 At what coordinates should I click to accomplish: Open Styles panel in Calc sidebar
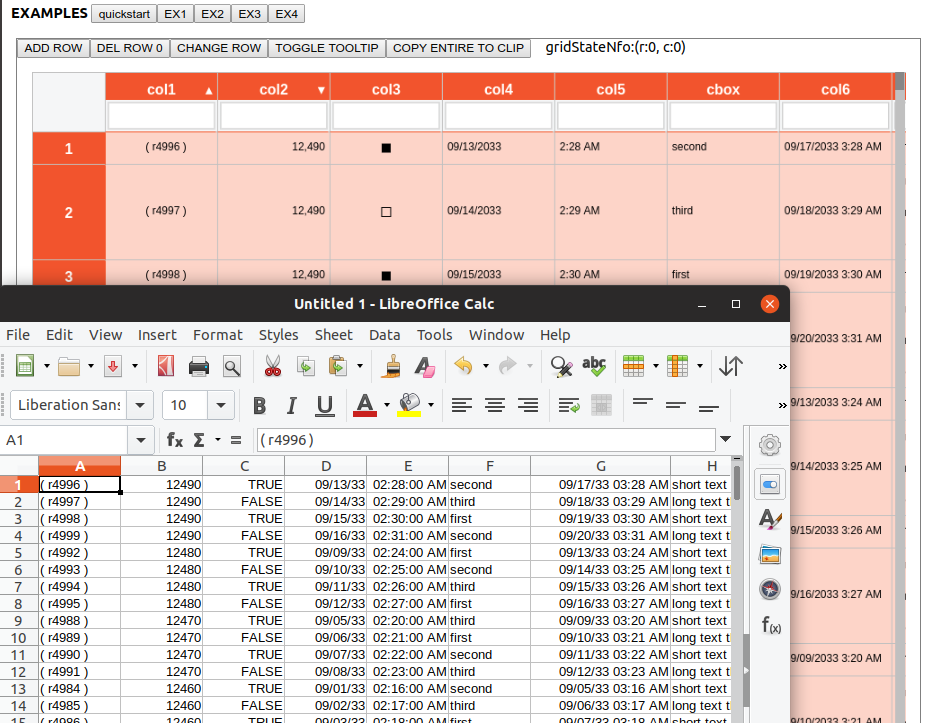coord(770,520)
